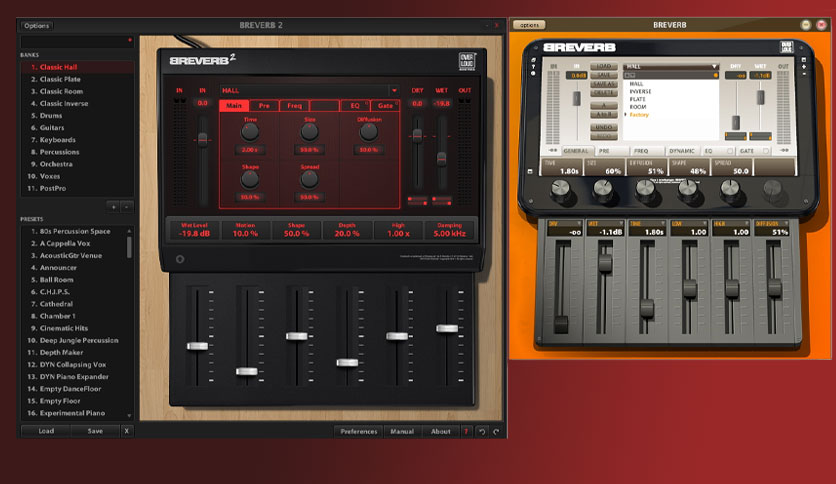
Task: Select the Main tab in Breverb 2
Action: point(234,106)
